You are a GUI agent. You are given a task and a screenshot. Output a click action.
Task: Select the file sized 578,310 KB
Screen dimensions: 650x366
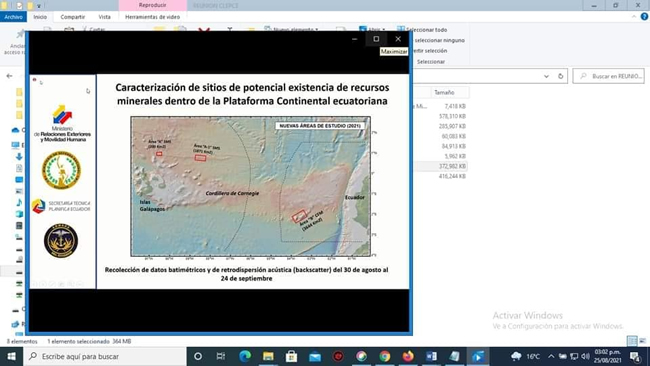pos(452,116)
